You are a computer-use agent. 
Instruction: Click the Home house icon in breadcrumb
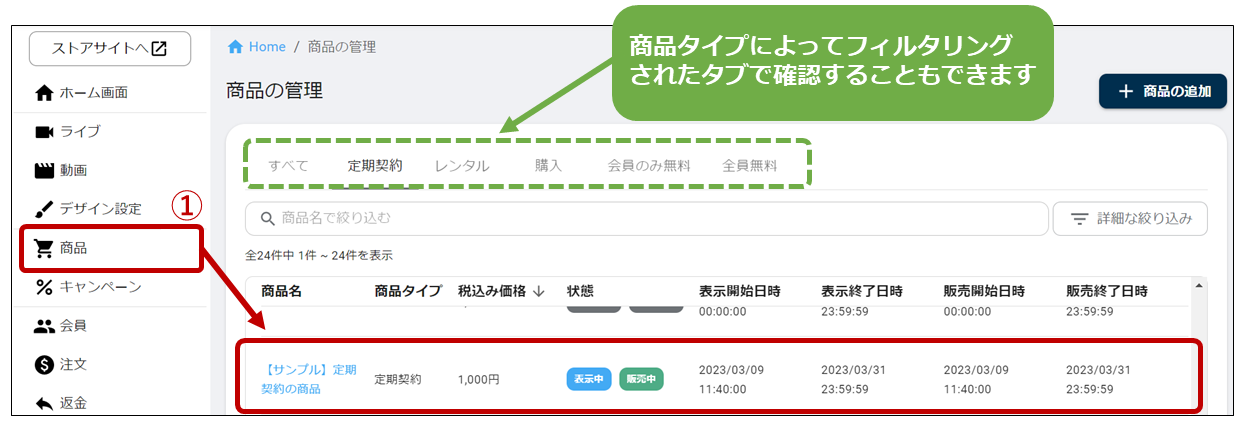(236, 47)
